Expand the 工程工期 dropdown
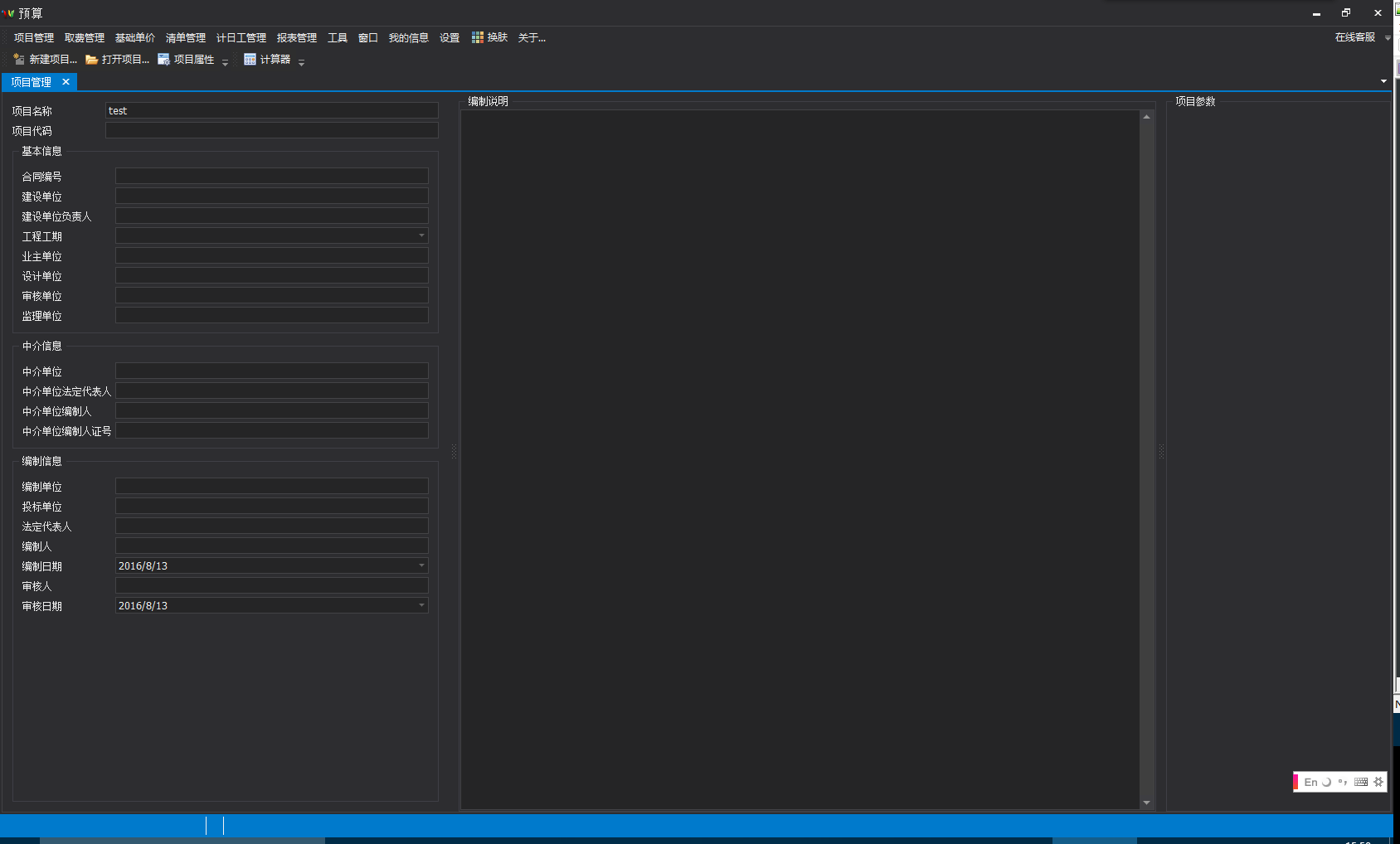1400x844 pixels. (x=421, y=235)
